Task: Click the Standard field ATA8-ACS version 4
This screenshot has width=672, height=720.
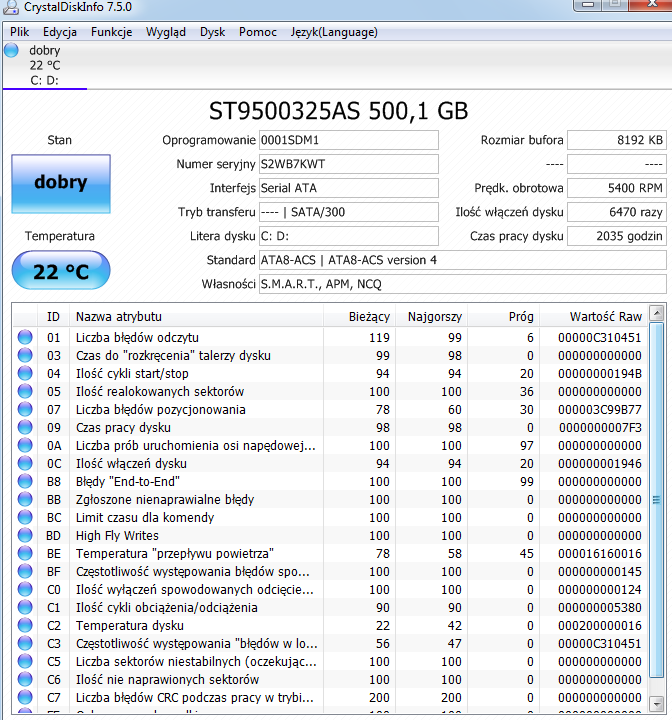Action: point(463,260)
